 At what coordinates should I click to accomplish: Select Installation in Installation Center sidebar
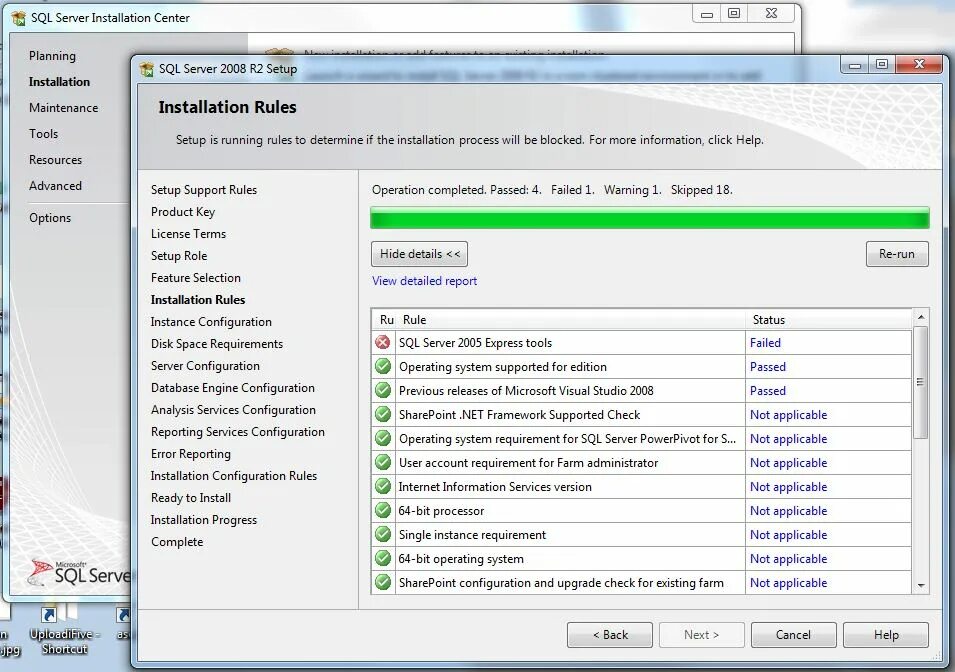[59, 82]
